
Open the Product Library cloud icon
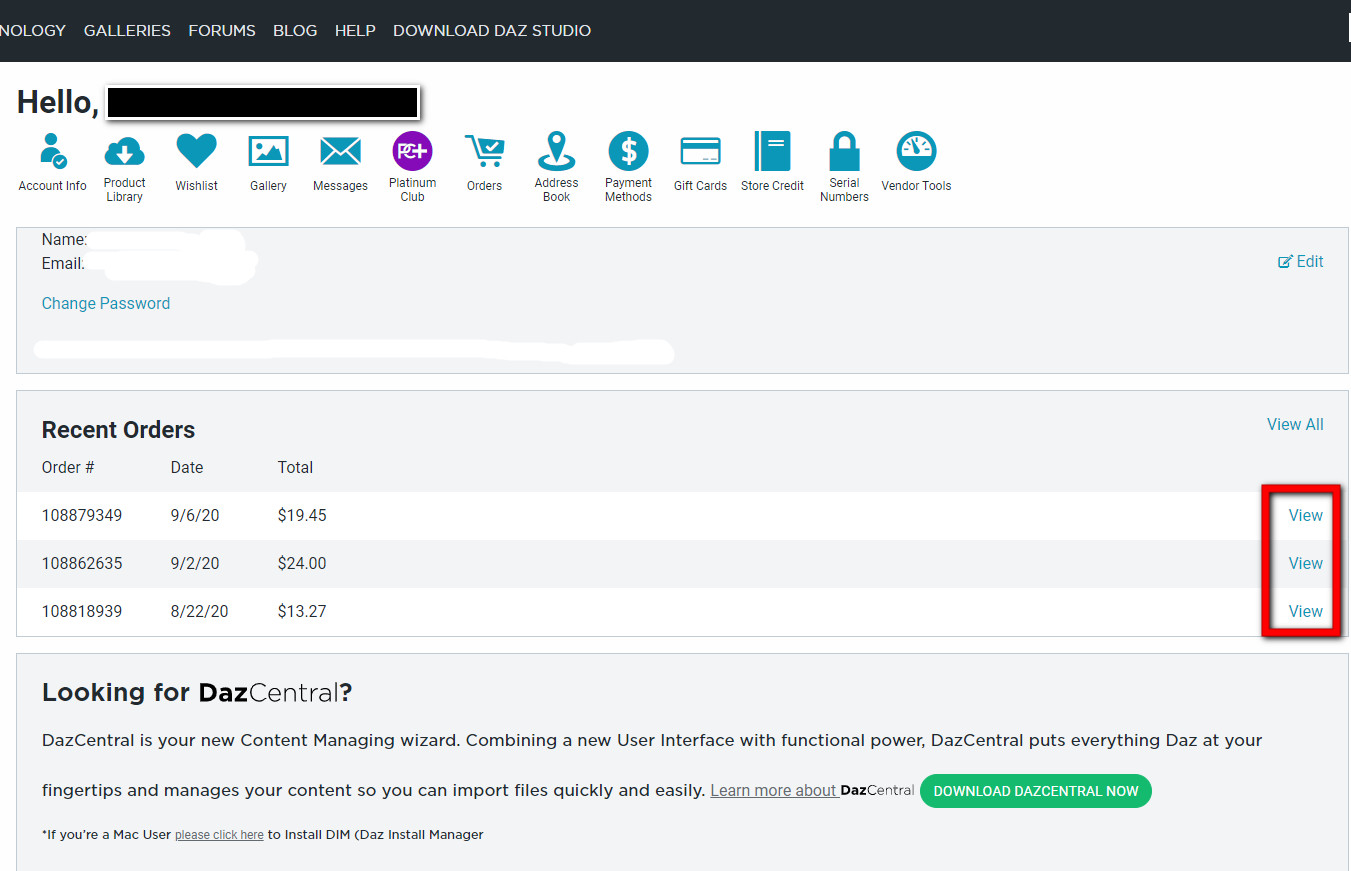[124, 151]
